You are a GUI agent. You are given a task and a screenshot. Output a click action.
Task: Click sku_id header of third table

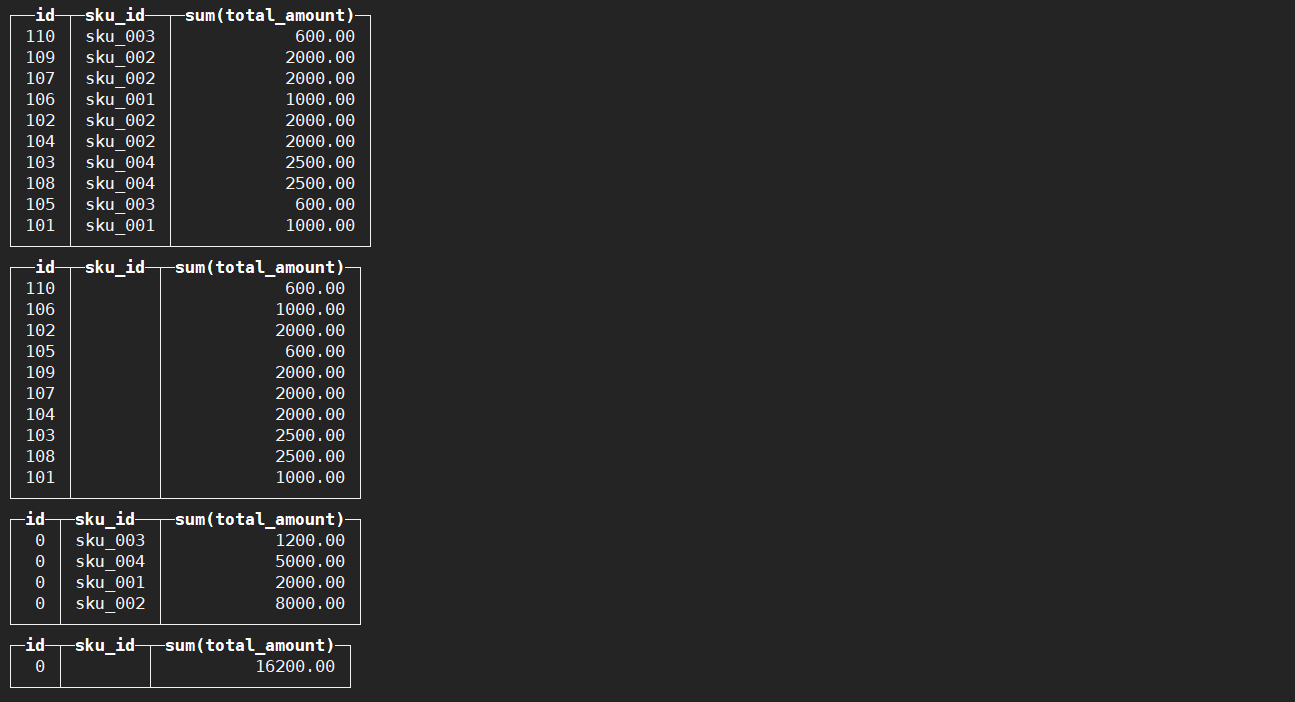coord(105,519)
